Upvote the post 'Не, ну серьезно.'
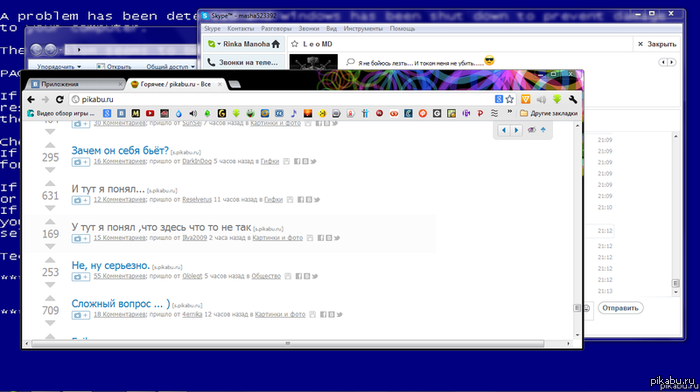The width and height of the screenshot is (700, 392). [x=50, y=260]
